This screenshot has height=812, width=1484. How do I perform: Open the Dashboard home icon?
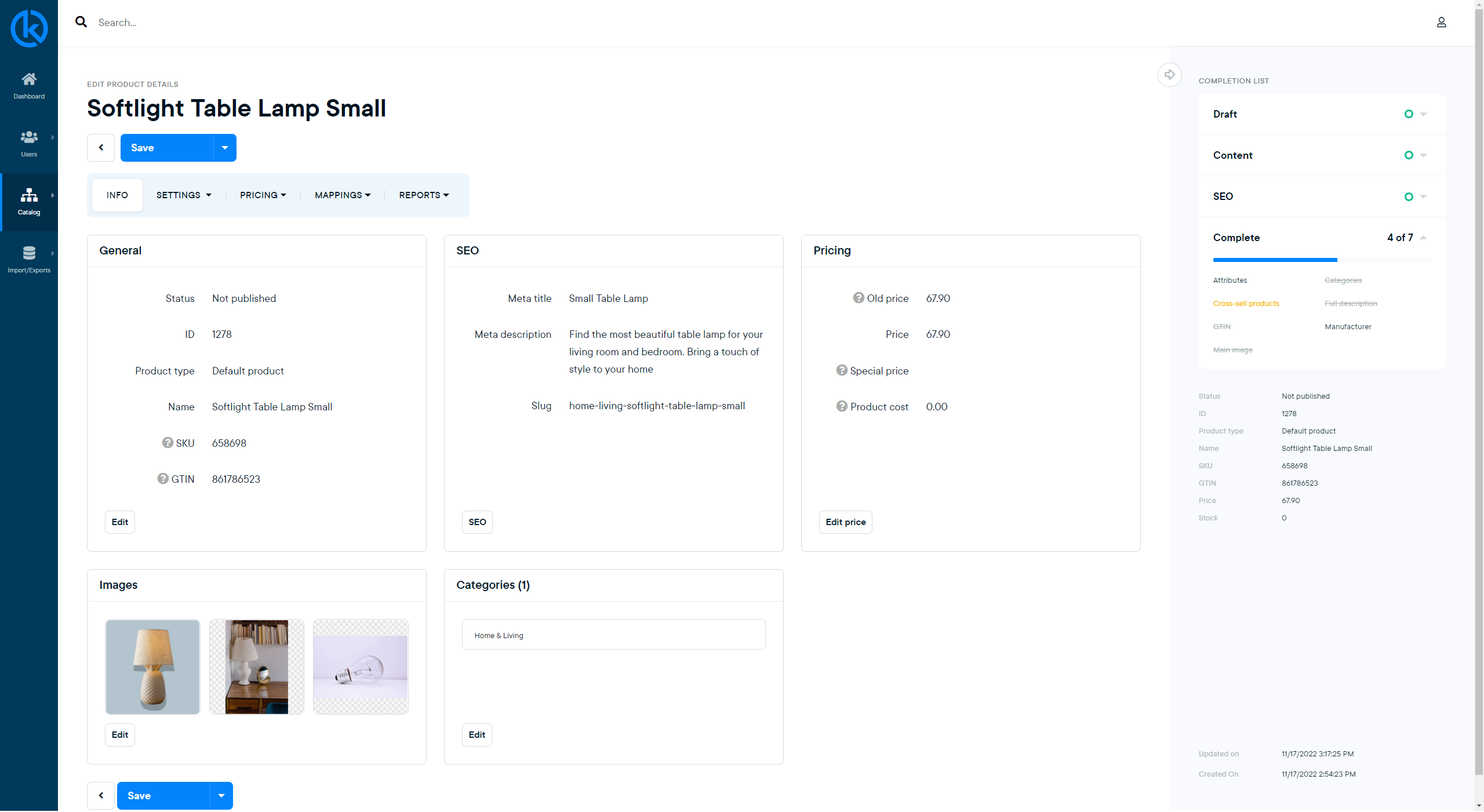[x=29, y=79]
